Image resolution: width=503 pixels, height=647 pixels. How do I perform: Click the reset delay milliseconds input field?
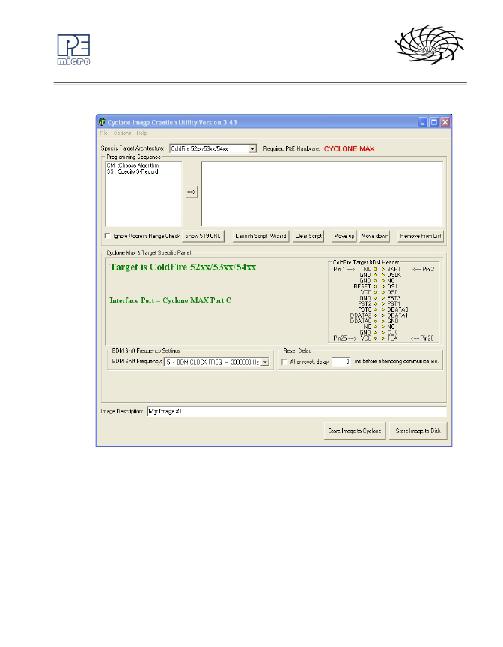(342, 361)
